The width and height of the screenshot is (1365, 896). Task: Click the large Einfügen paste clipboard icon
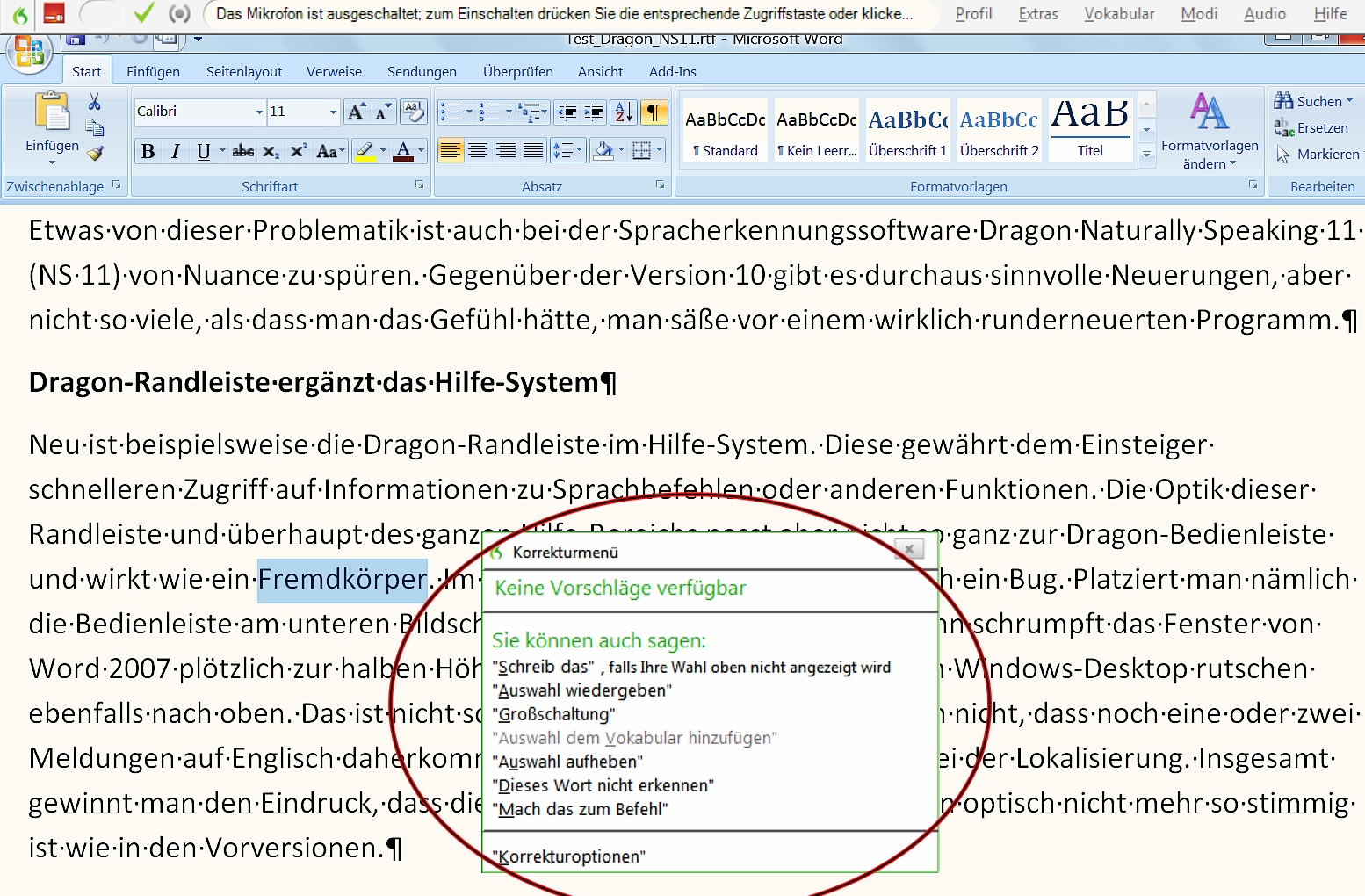[52, 112]
